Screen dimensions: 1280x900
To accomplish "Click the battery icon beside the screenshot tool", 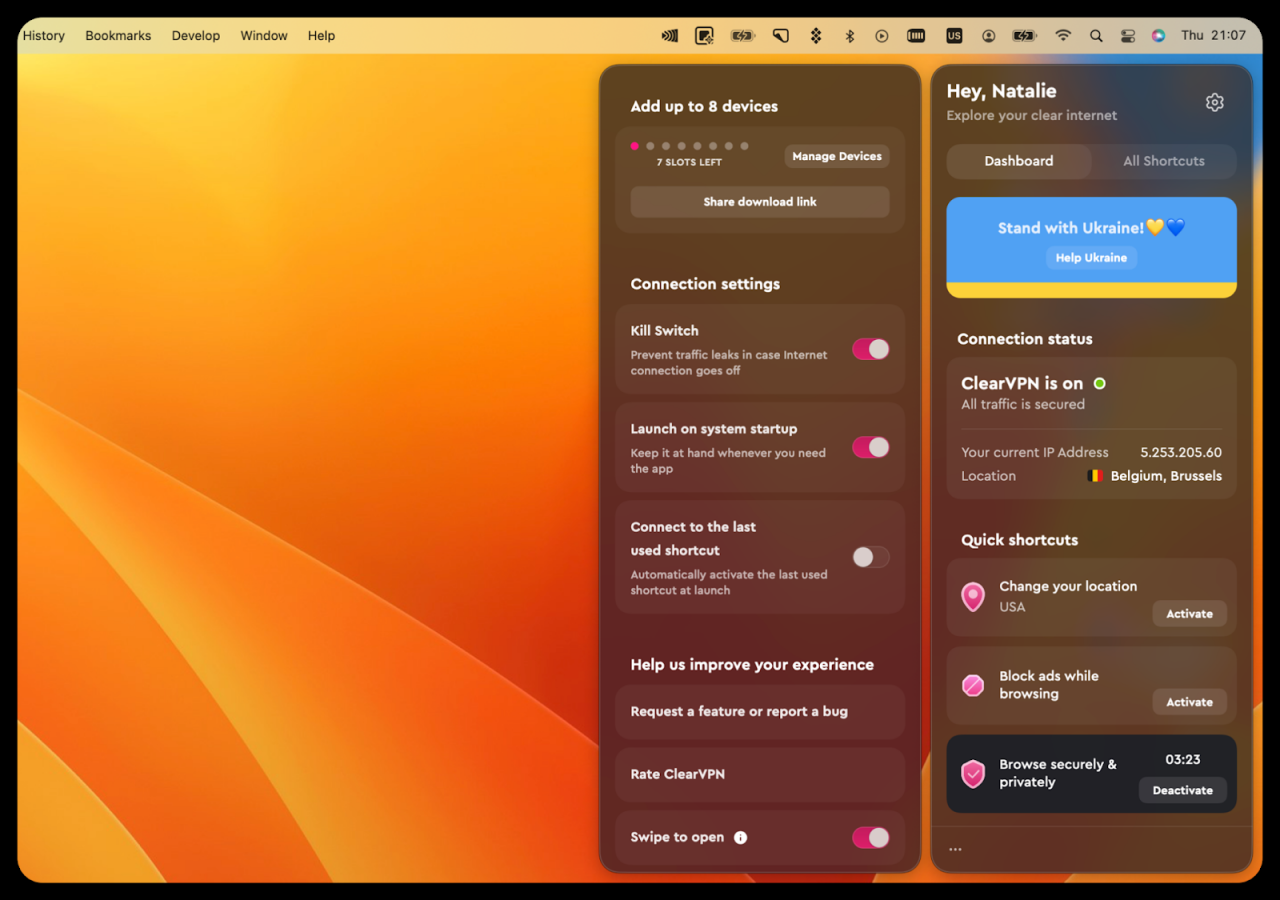I will (743, 35).
